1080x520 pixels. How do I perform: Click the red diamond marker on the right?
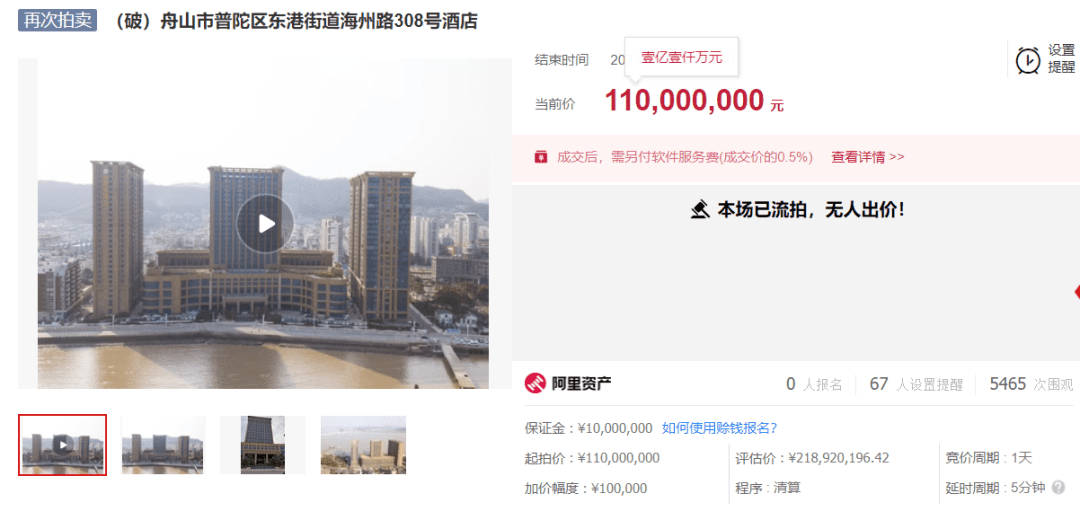coord(1077,292)
